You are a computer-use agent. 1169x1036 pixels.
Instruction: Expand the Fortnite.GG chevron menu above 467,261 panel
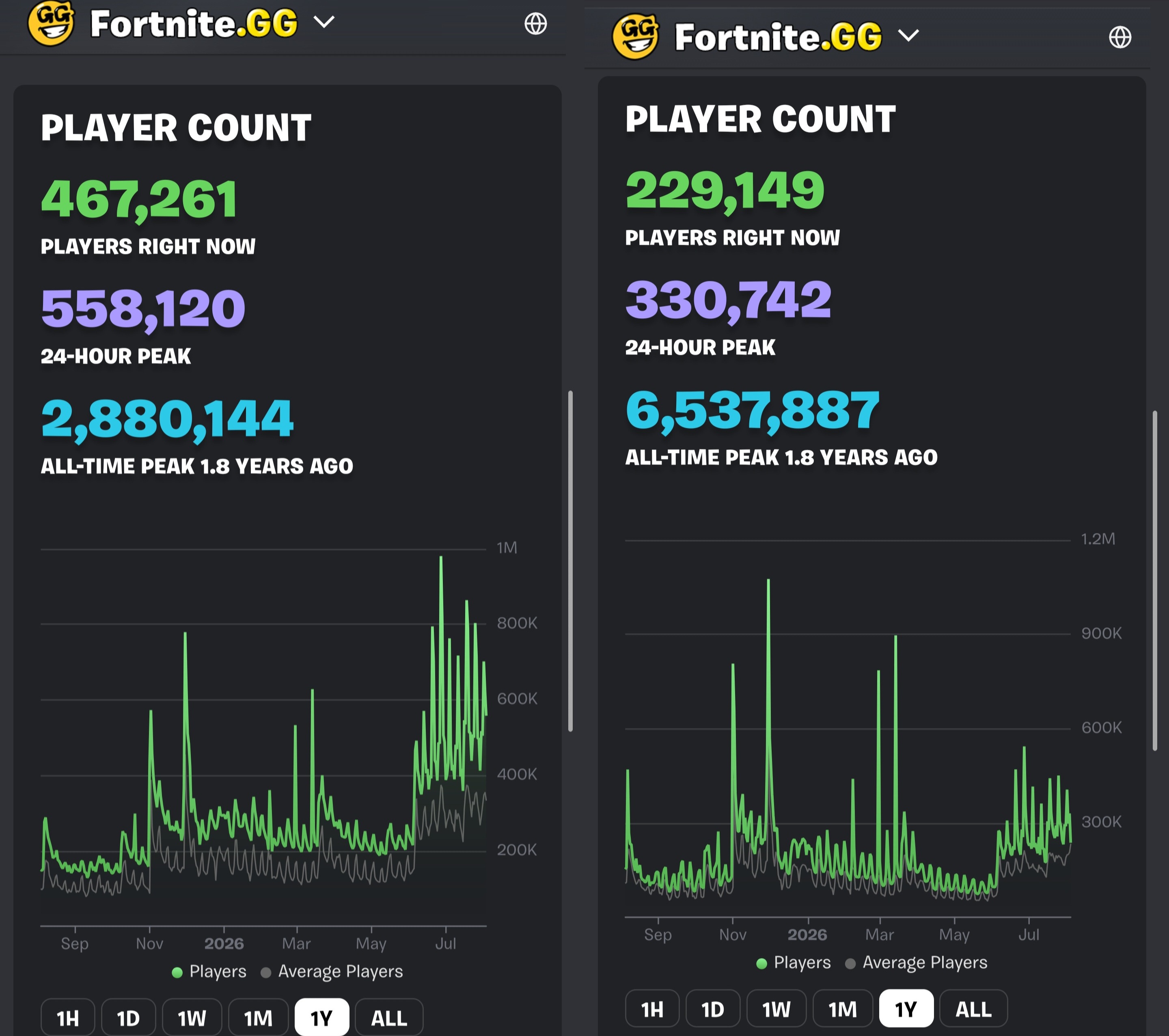point(324,22)
